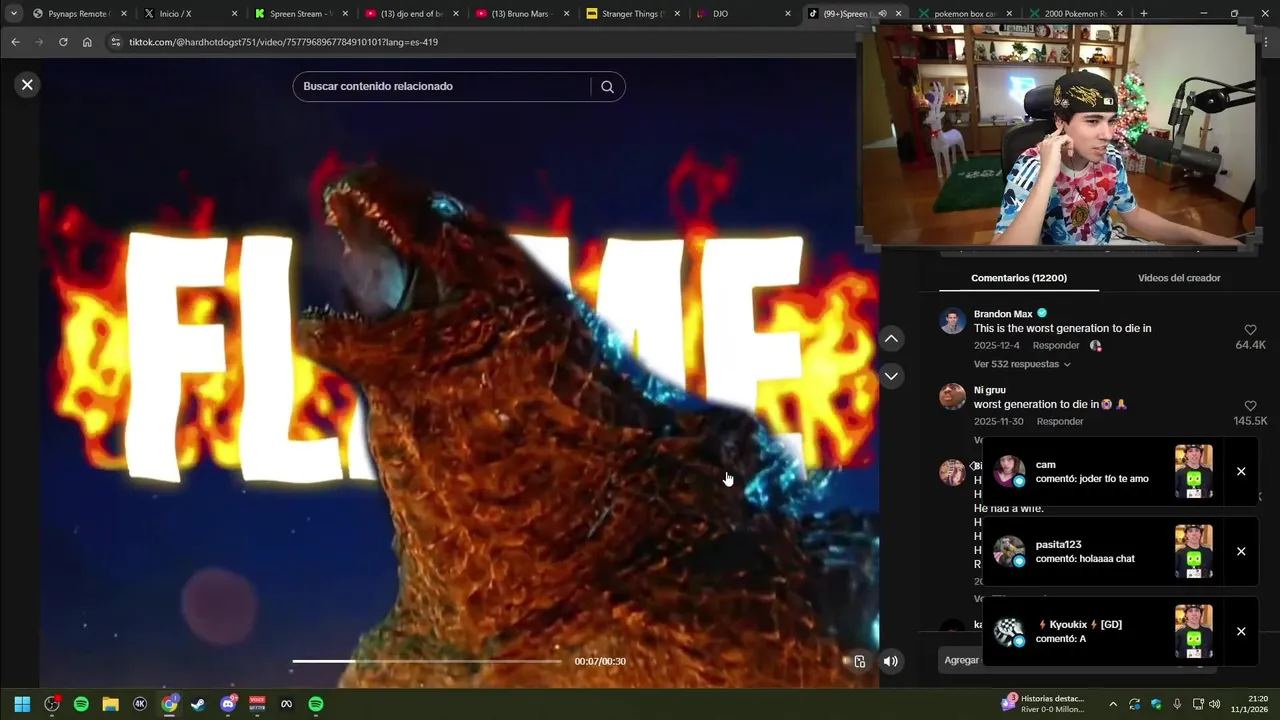Mute the TikTok tab via its speaker icon

coord(883,14)
